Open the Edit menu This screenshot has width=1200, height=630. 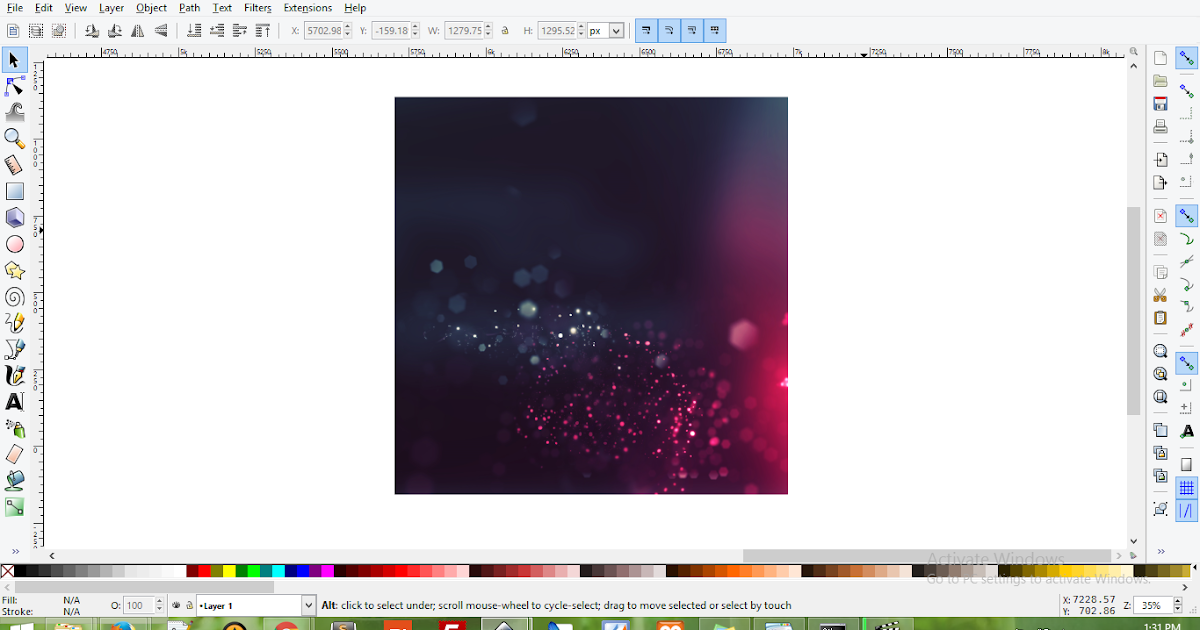(x=44, y=8)
